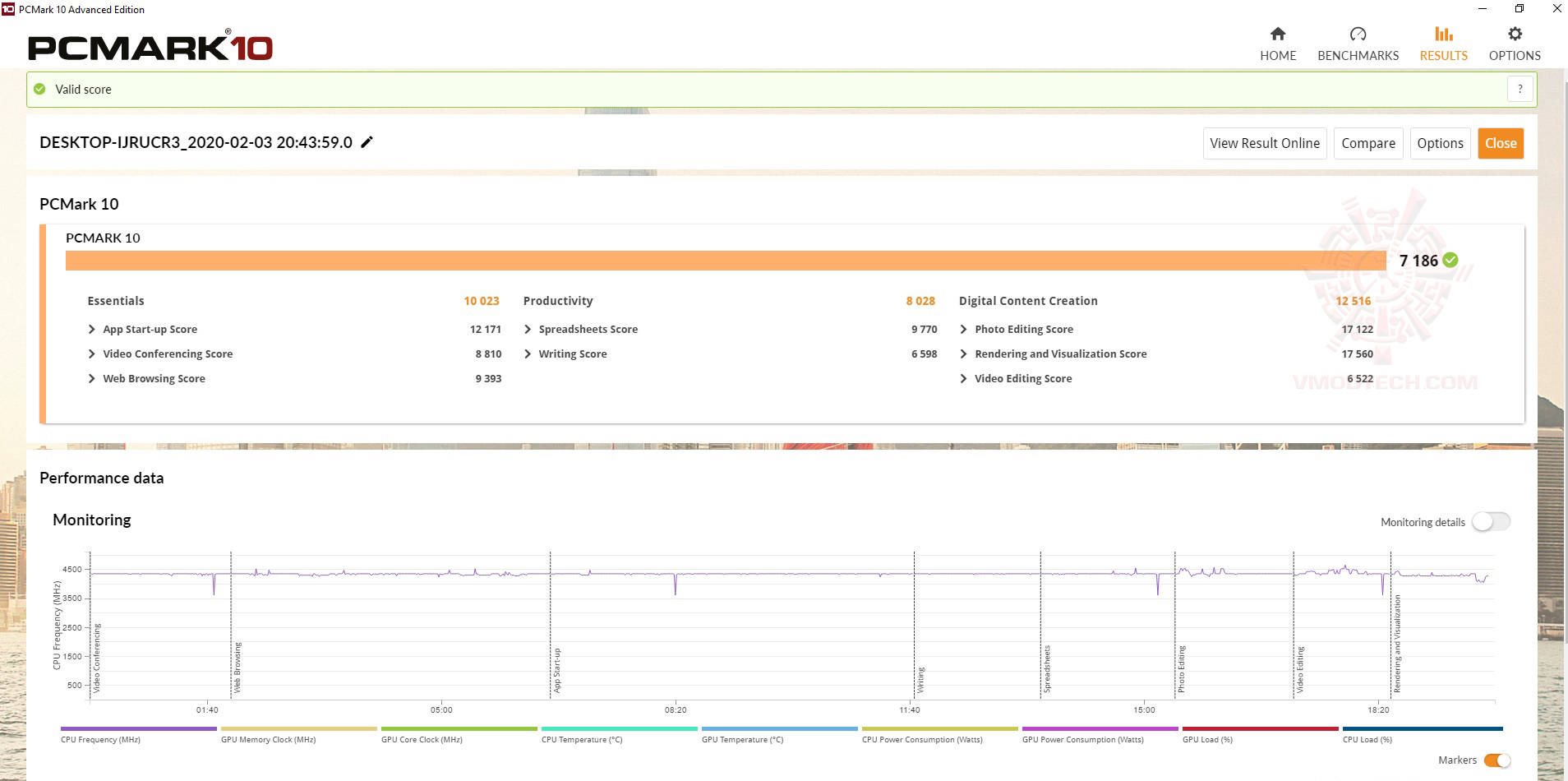Click the green checkmark beside score 7 186
Image resolution: width=1568 pixels, height=781 pixels.
point(1450,260)
